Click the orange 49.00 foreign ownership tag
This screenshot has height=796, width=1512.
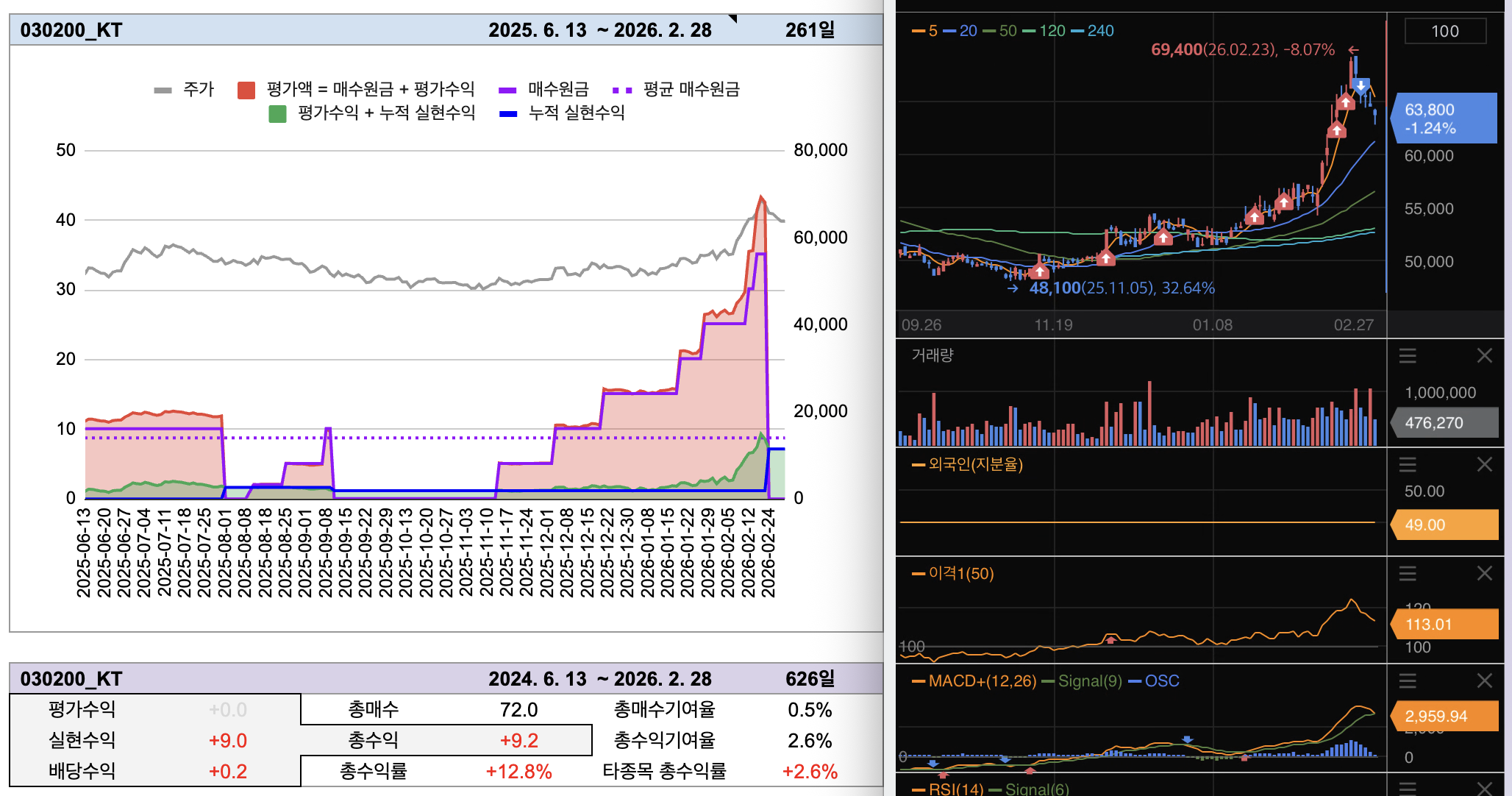[x=1444, y=525]
